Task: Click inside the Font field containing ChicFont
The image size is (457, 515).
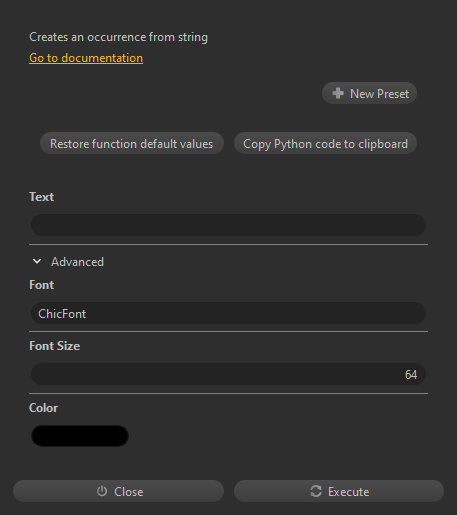Action: [x=228, y=313]
